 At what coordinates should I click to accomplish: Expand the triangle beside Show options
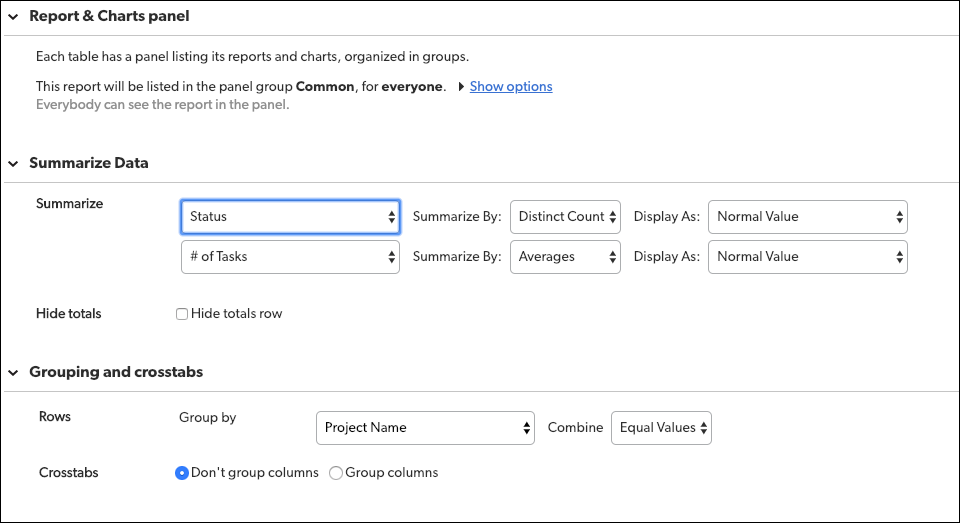(x=461, y=86)
